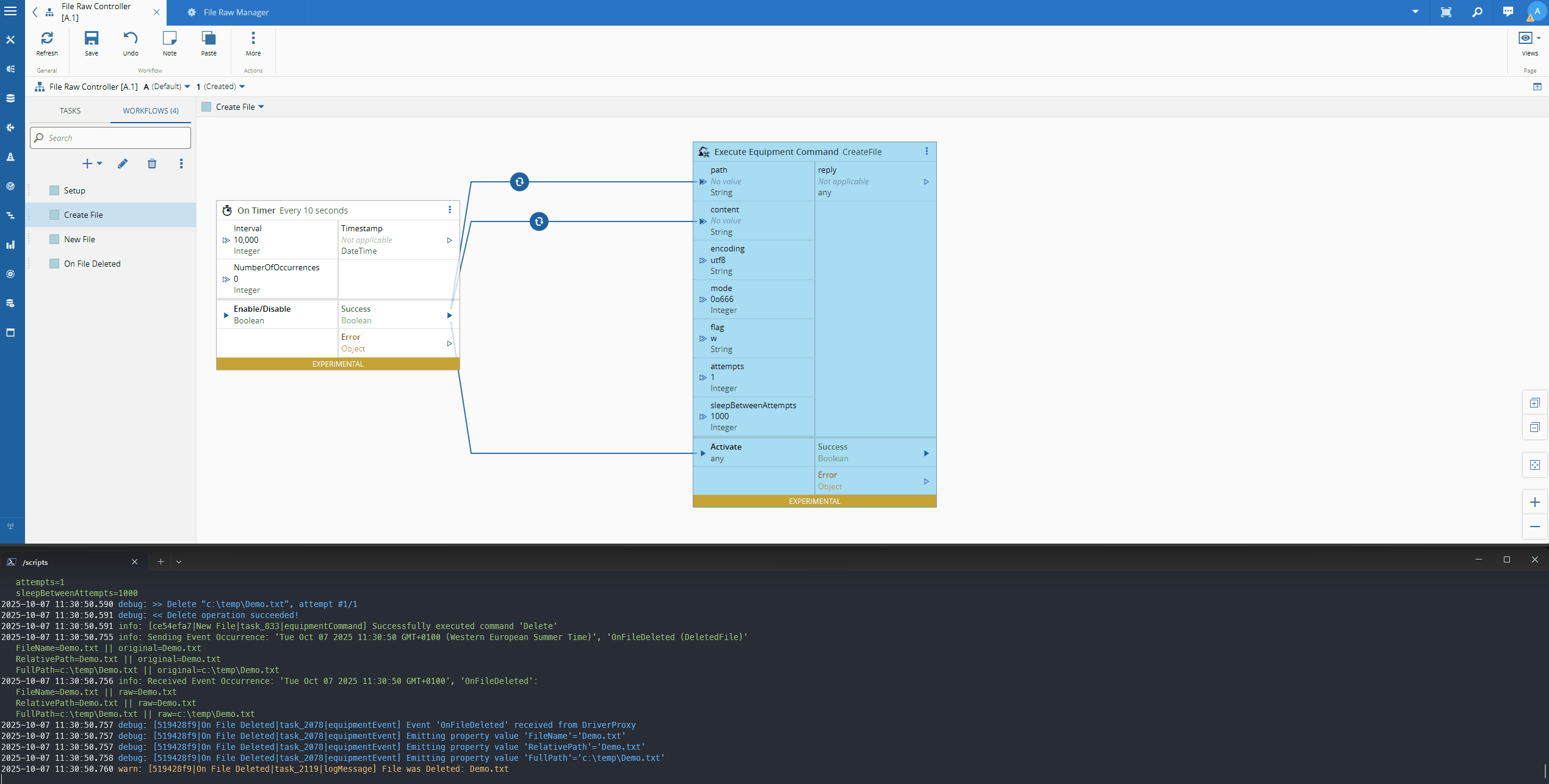Click the Paste toolbar icon
The height and width of the screenshot is (784, 1549).
pyautogui.click(x=208, y=38)
